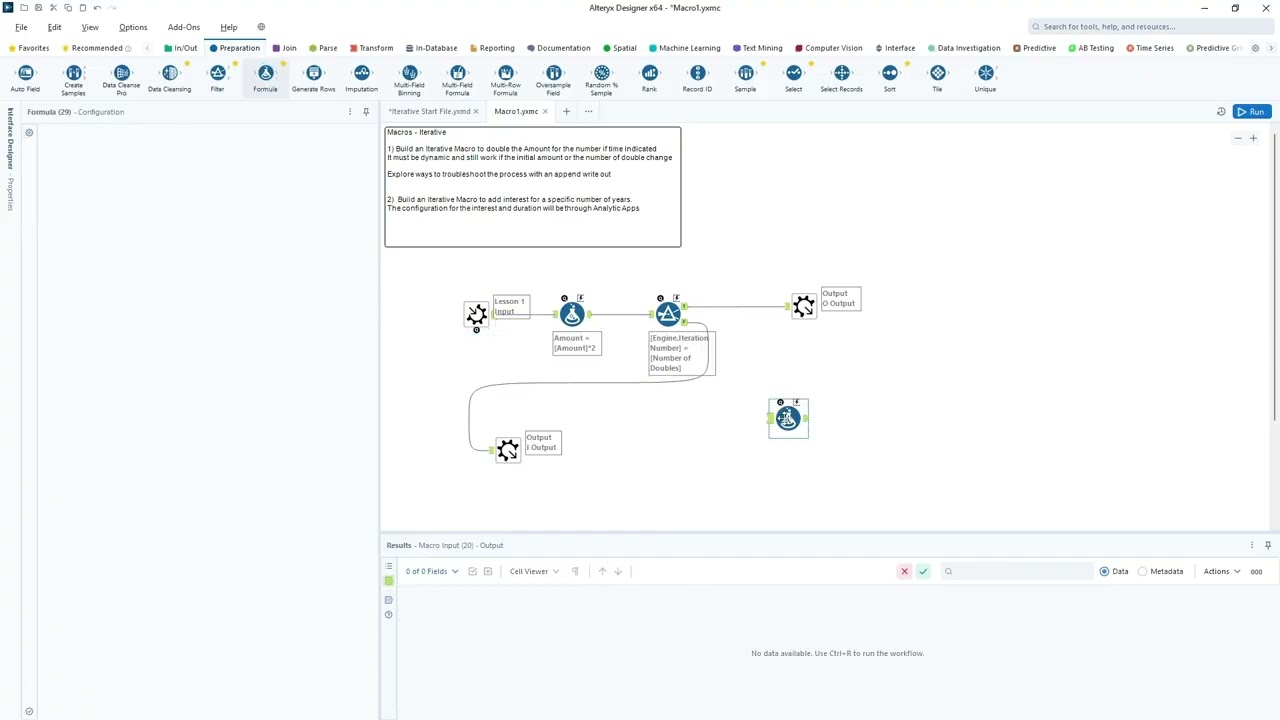Image resolution: width=1280 pixels, height=720 pixels.
Task: Switch to Iterative Start File.yxmd tab
Action: pos(429,111)
